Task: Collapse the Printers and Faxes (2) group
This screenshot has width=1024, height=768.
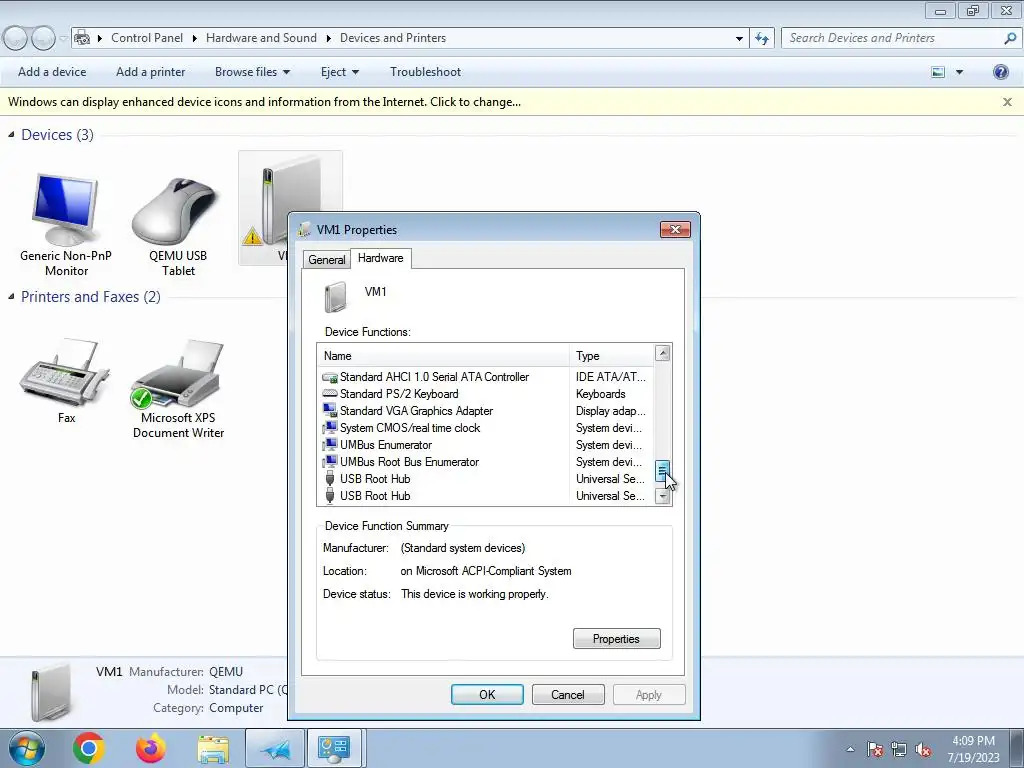Action: click(11, 296)
